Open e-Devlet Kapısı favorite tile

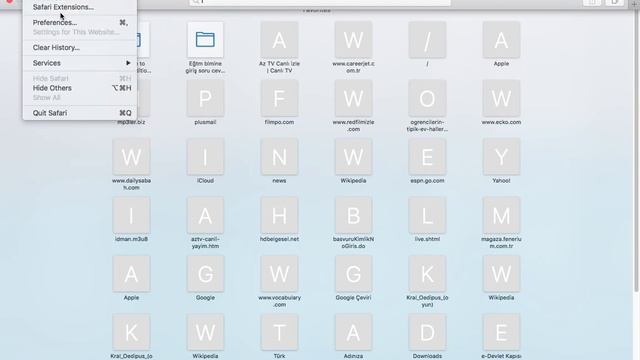501,332
